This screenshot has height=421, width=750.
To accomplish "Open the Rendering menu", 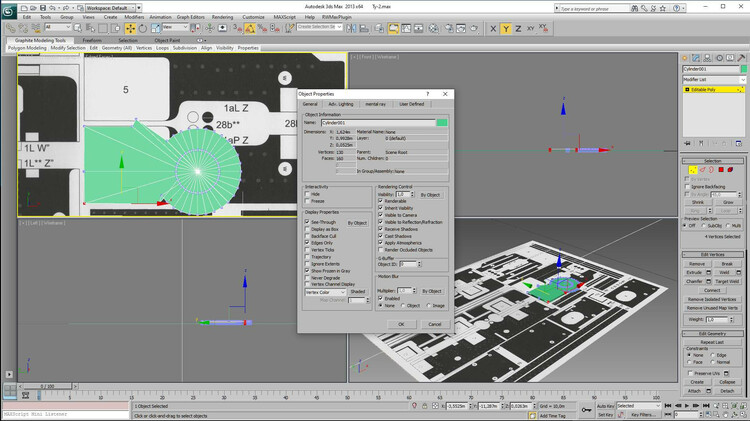I will (x=222, y=17).
